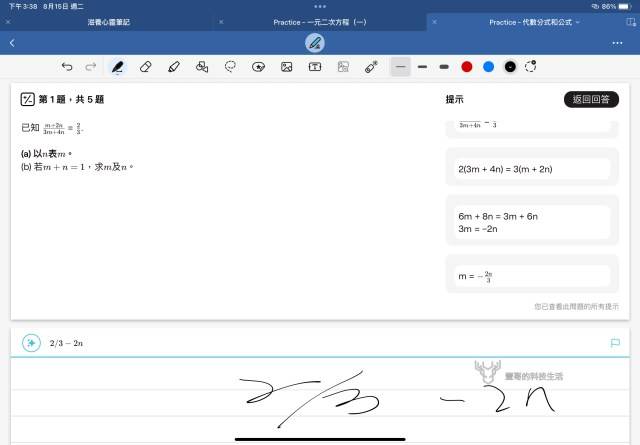Open the Elements star sticker tool

[258, 67]
